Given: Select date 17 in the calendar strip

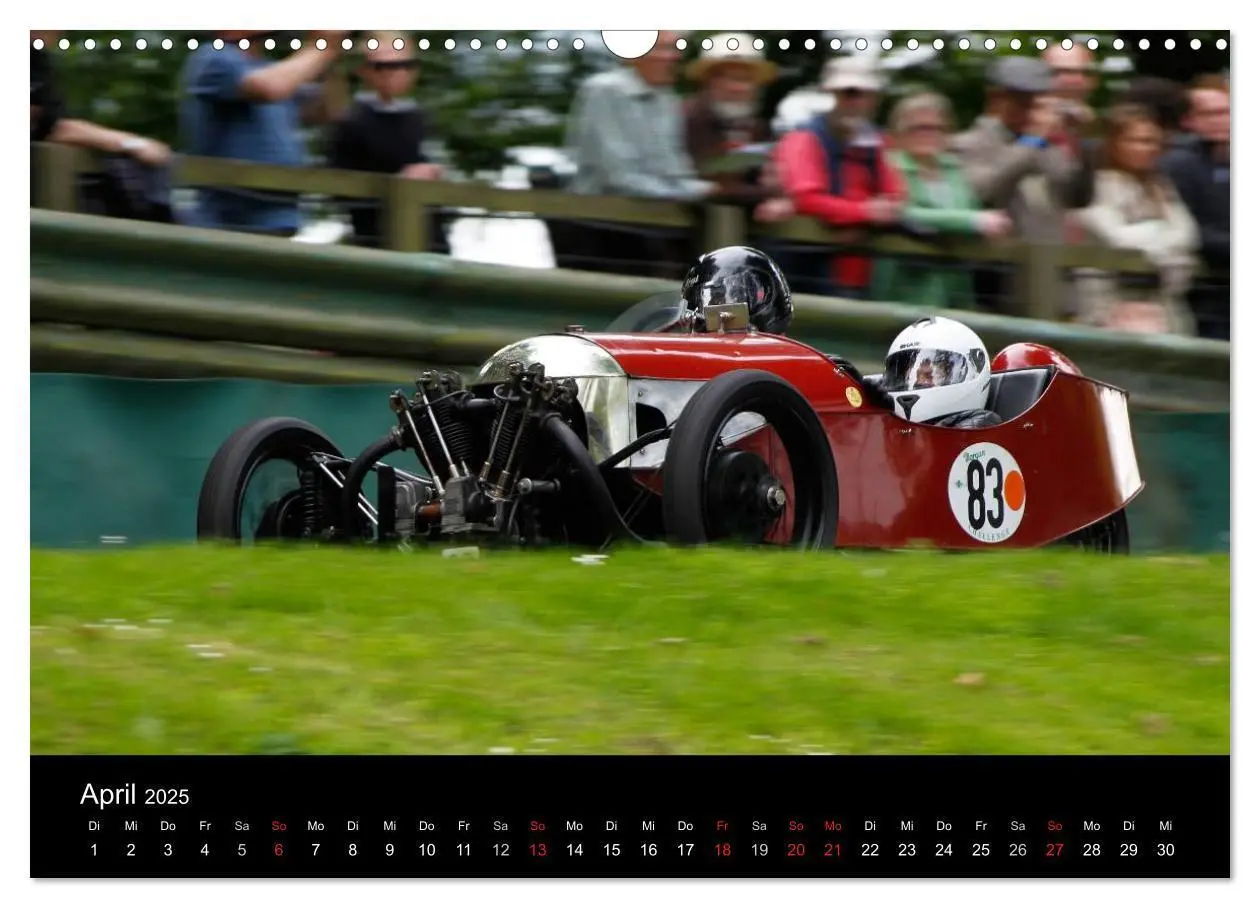Looking at the screenshot, I should pyautogui.click(x=685, y=850).
